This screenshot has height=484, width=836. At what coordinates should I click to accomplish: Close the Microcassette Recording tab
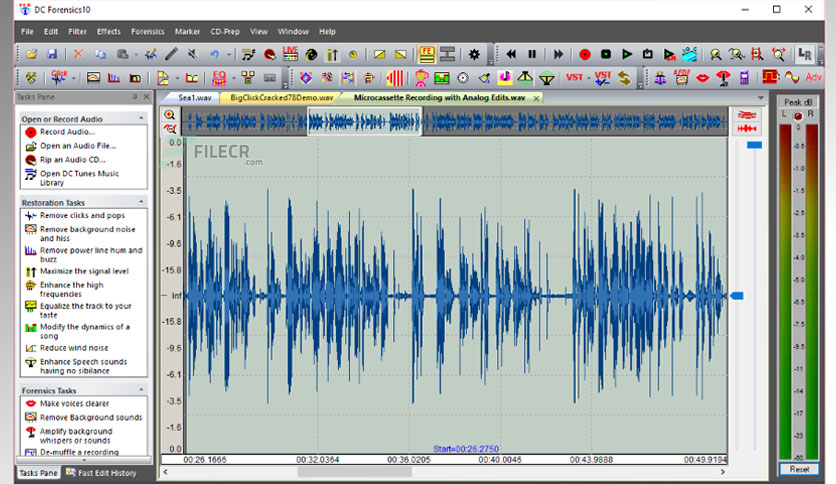pyautogui.click(x=536, y=98)
